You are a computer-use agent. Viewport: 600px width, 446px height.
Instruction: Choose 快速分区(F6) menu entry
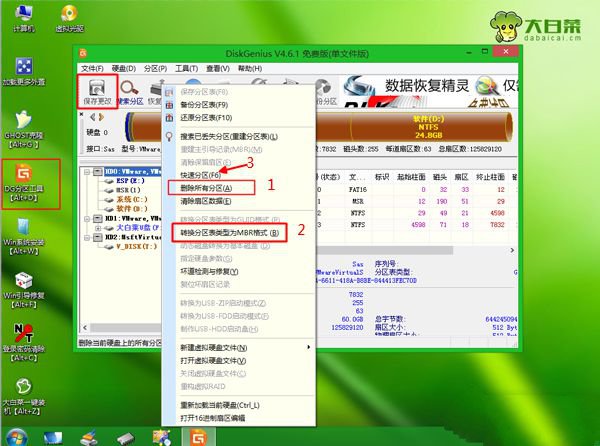(201, 175)
